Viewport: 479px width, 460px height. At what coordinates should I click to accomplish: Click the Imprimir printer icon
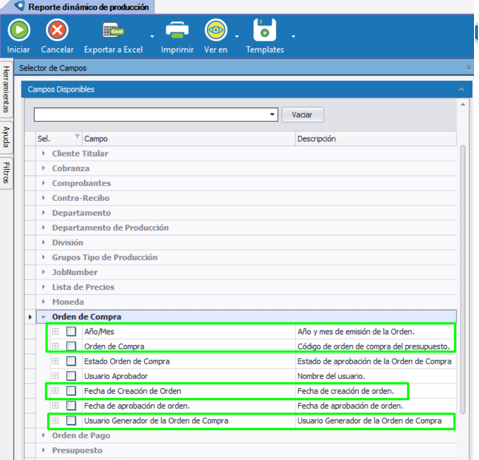pos(177,30)
